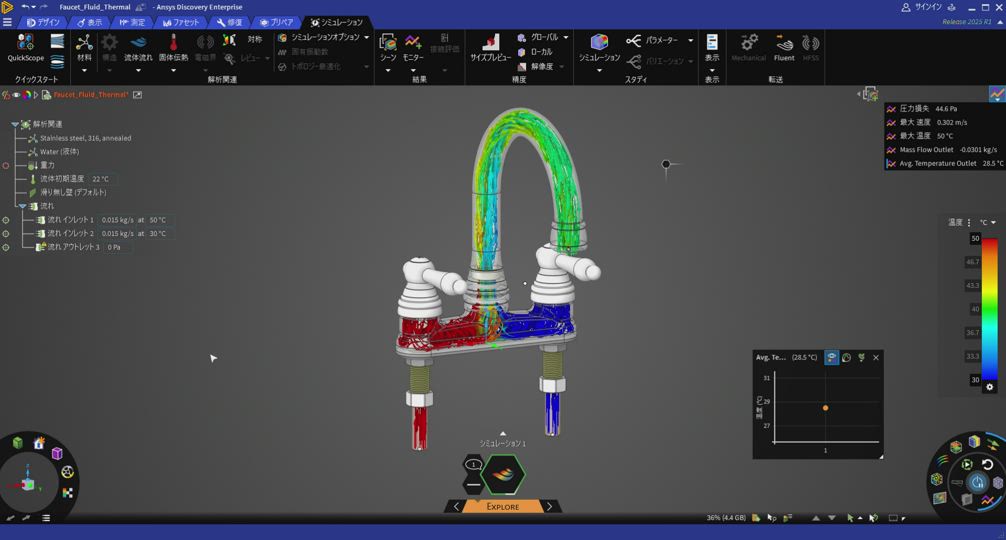
Task: Collapse the 解析関連 tree node
Action: pos(15,124)
